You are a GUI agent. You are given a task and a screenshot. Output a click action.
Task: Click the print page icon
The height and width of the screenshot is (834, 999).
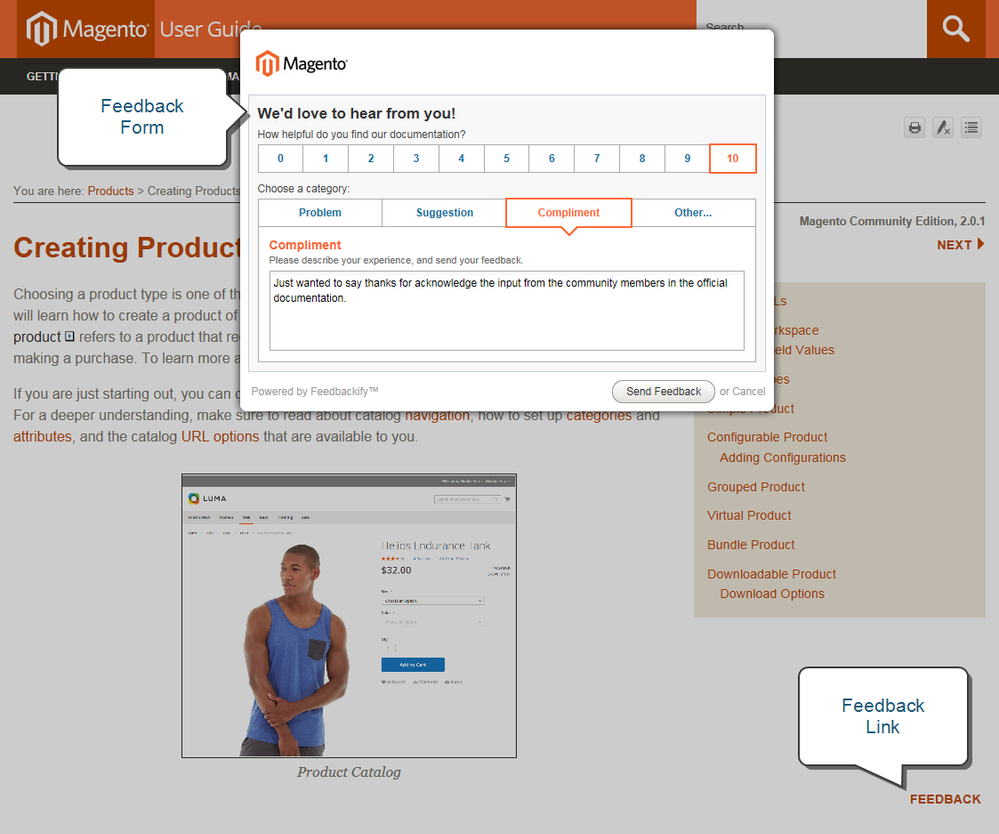(914, 127)
